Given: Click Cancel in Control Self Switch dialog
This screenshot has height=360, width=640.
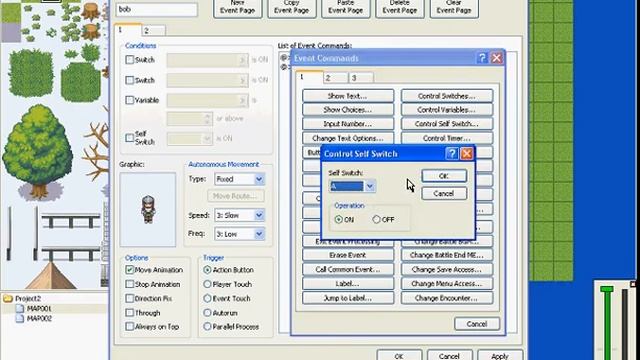Looking at the screenshot, I should [444, 193].
